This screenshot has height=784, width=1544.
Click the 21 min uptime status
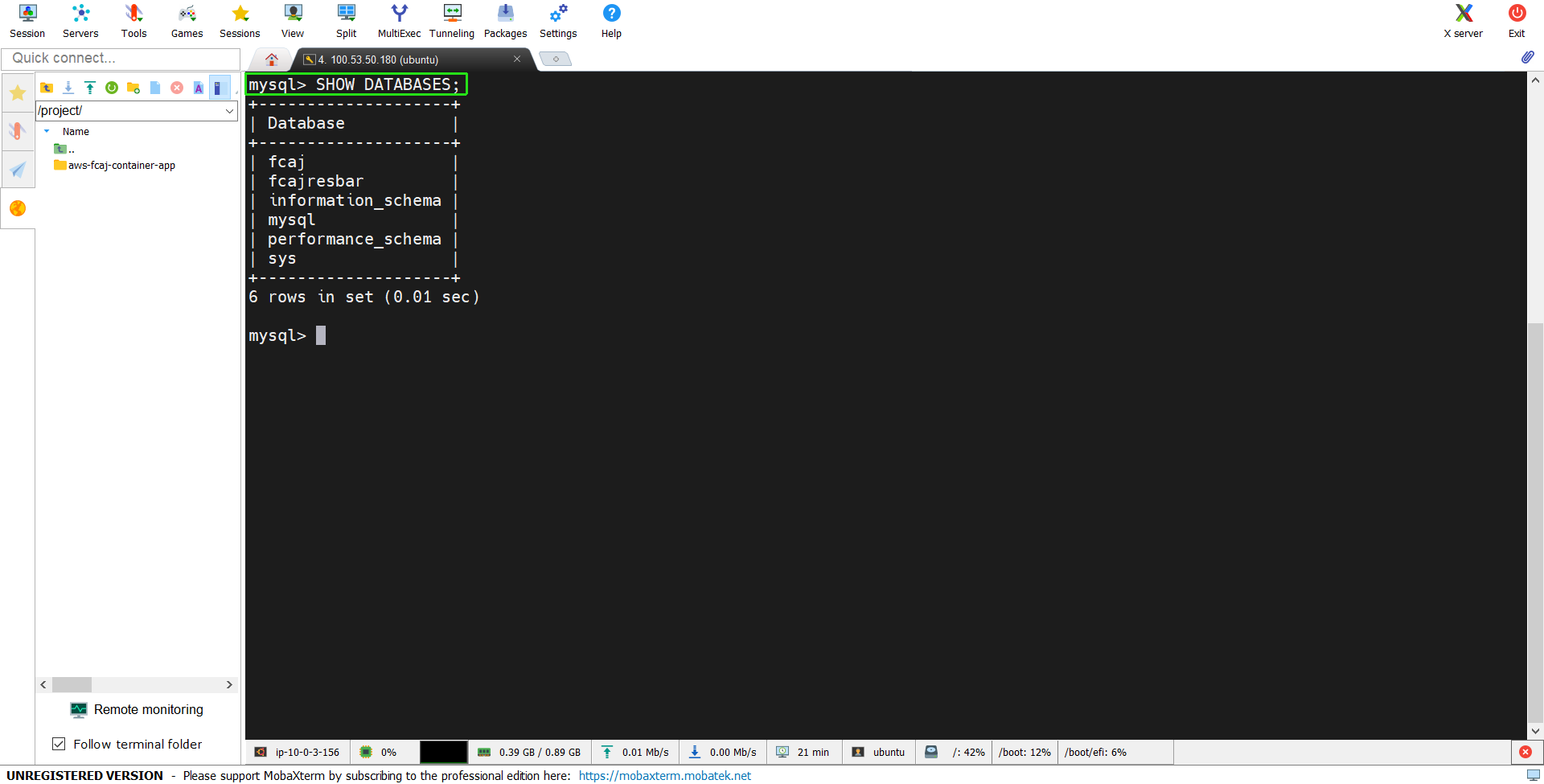pos(803,752)
